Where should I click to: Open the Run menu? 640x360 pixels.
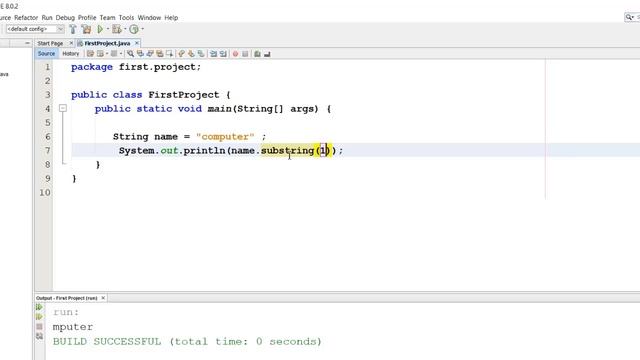tap(47, 18)
